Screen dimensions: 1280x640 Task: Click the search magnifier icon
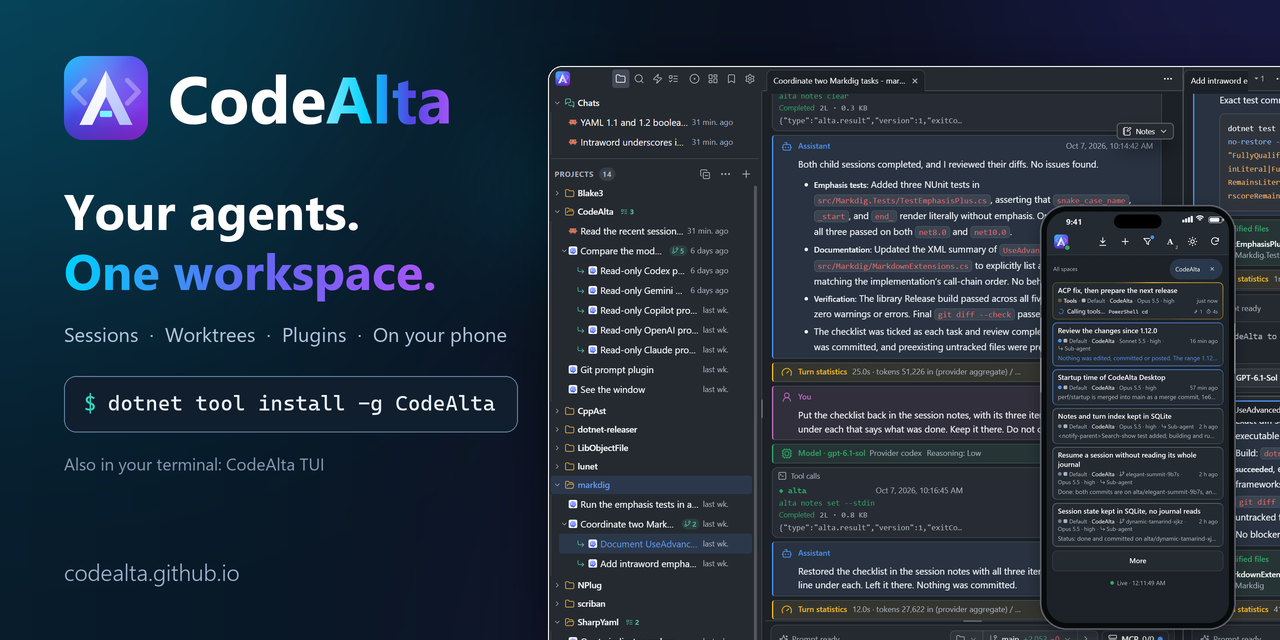639,79
